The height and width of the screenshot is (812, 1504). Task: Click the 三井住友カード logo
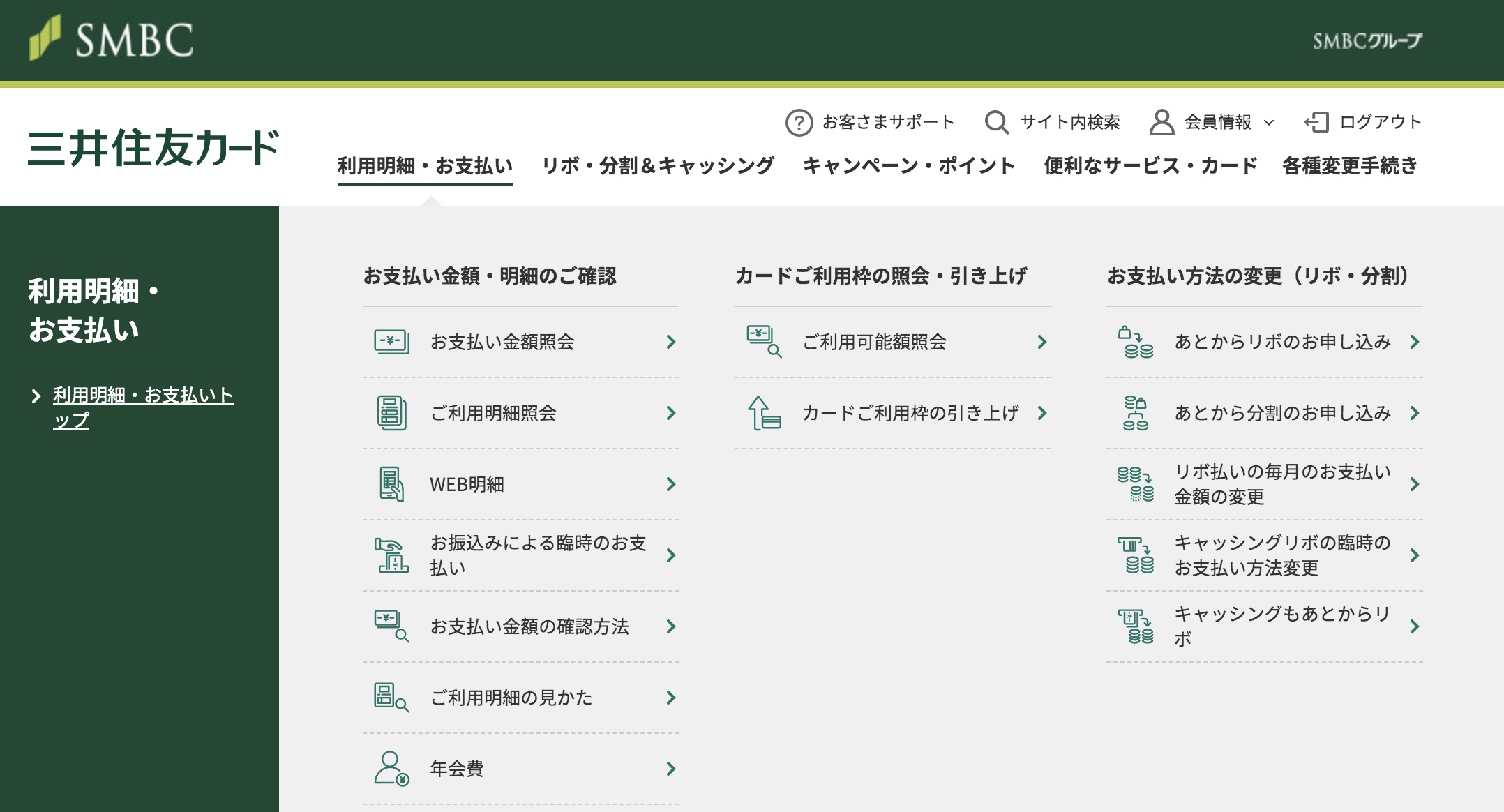coord(153,148)
